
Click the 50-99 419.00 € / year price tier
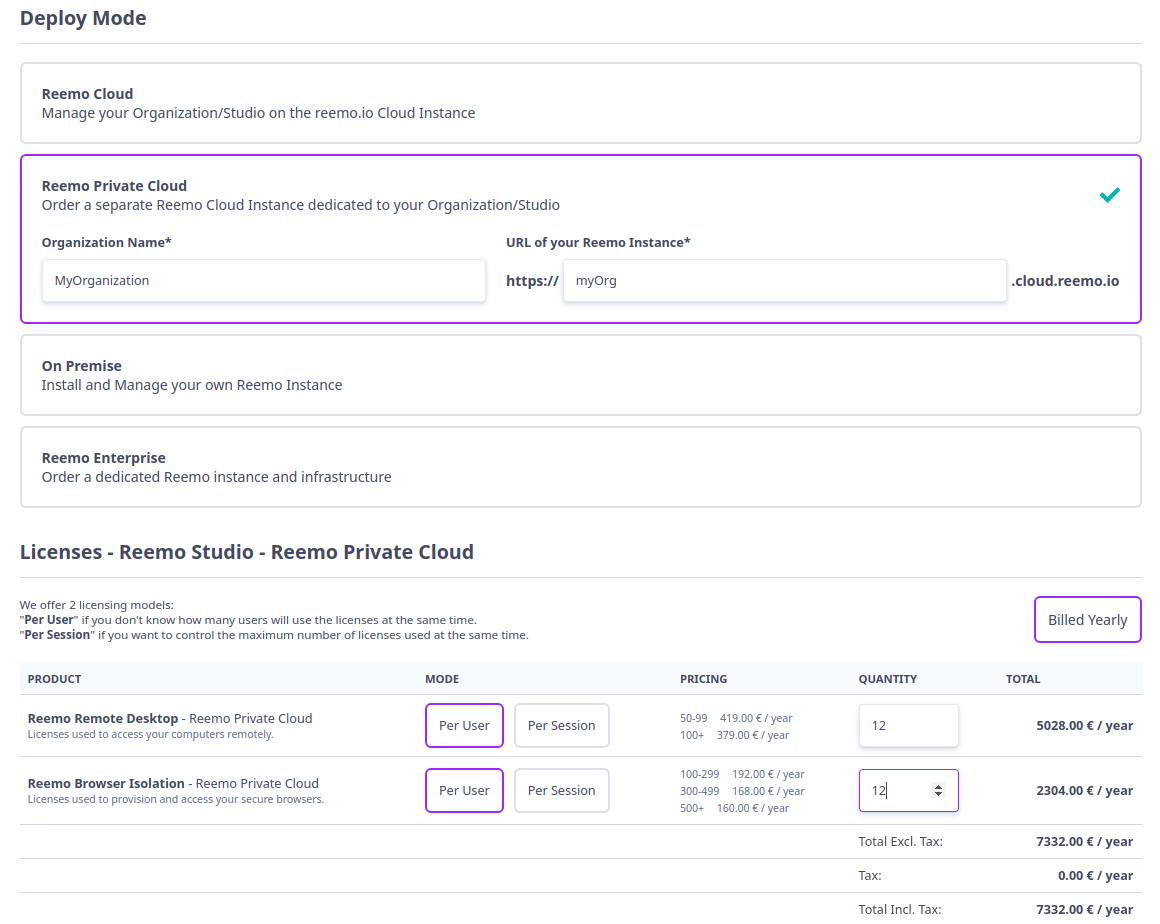[736, 718]
